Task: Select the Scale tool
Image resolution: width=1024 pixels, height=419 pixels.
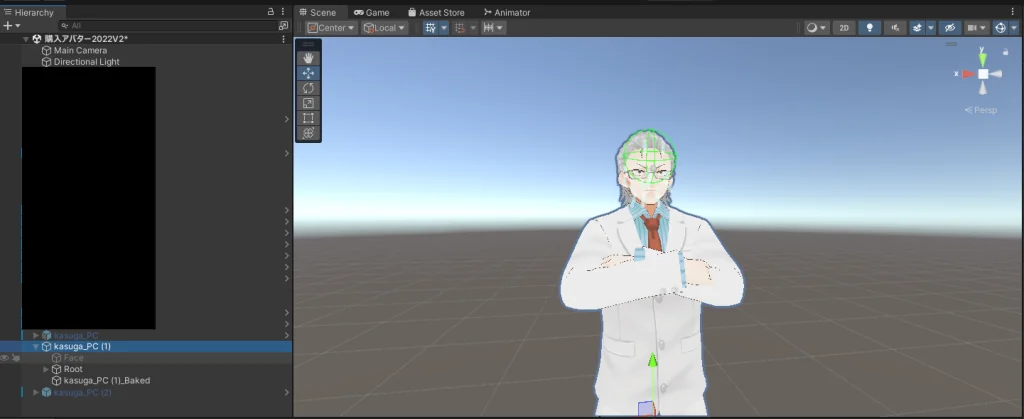Action: 308,103
